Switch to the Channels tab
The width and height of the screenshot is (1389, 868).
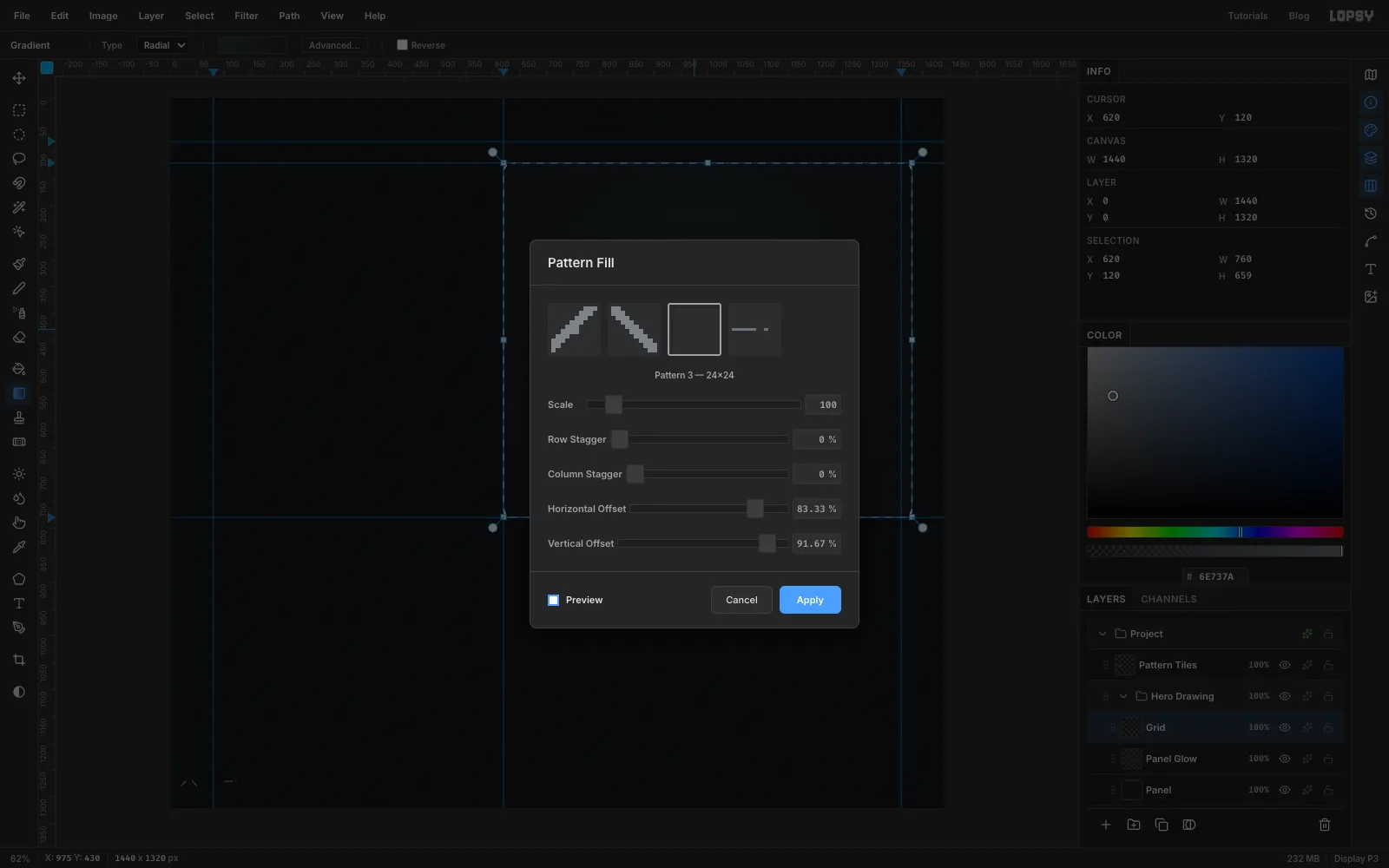[x=1168, y=599]
